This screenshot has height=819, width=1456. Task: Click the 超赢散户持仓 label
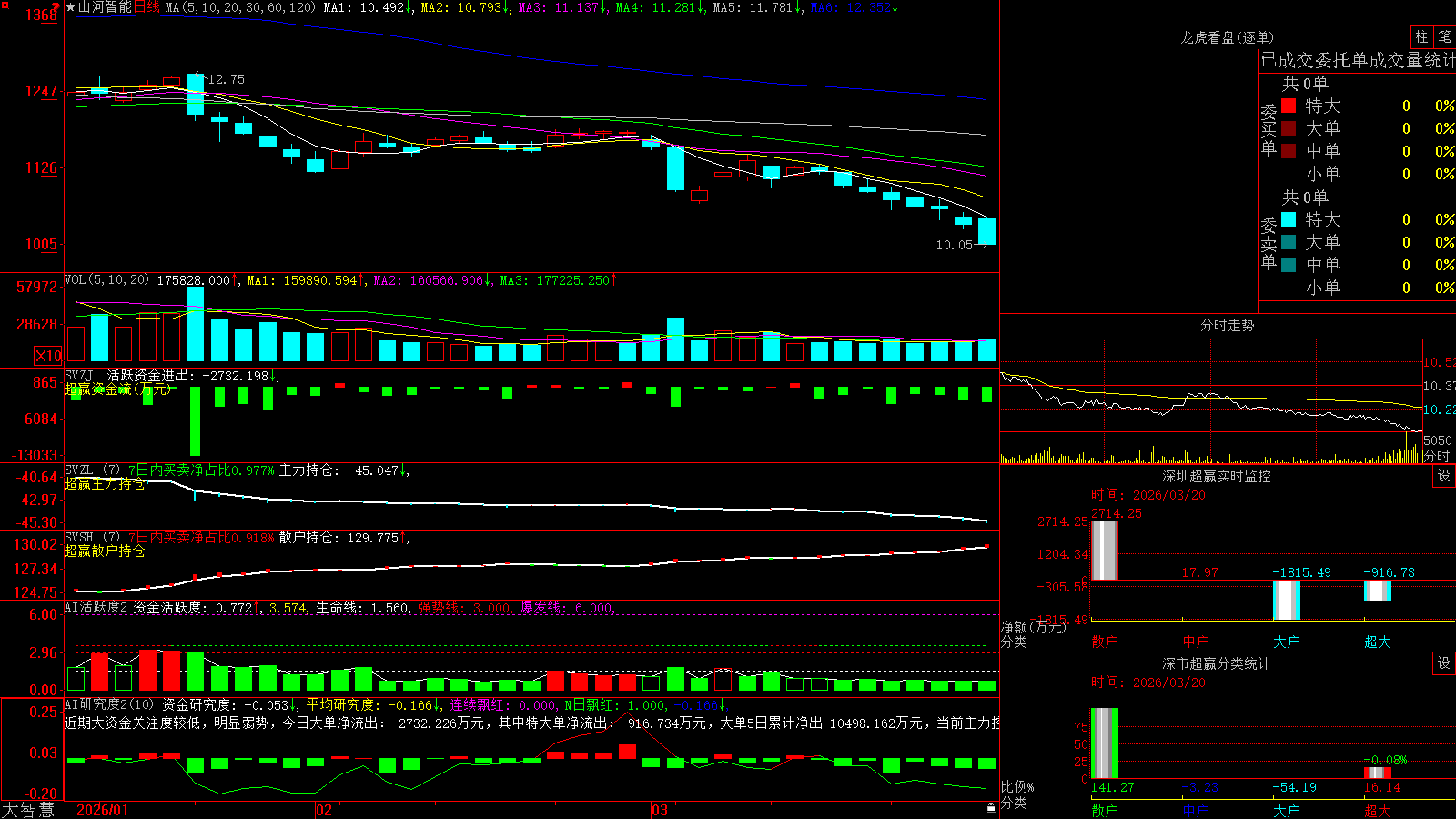click(105, 551)
